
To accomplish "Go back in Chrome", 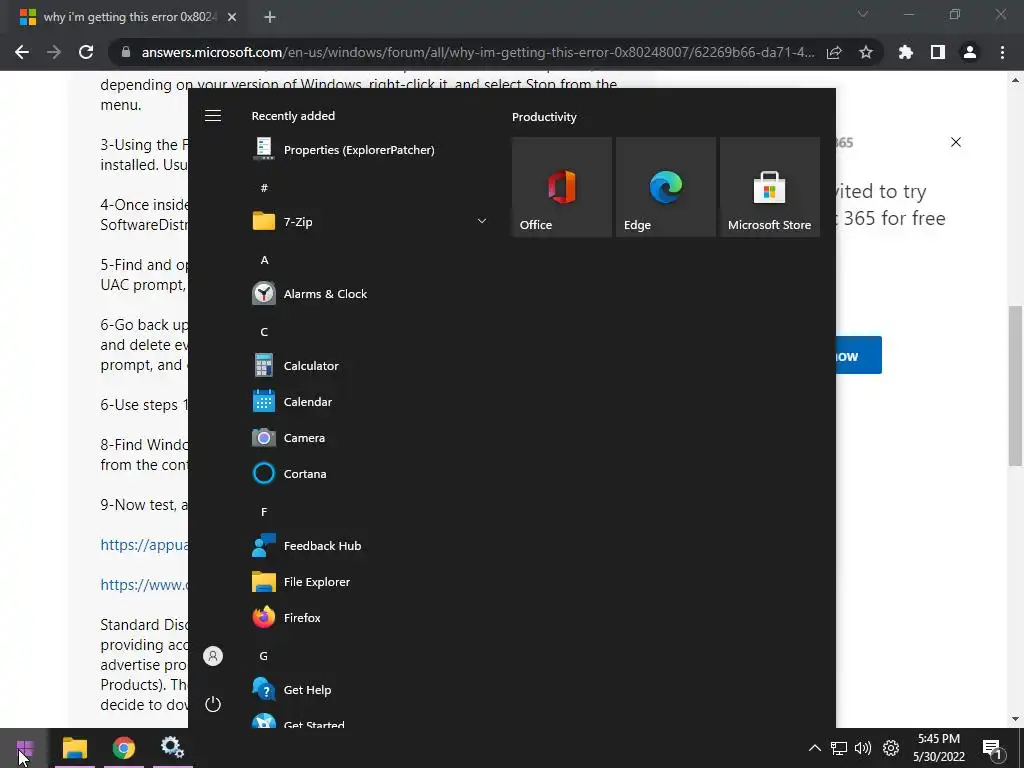I will [x=22, y=52].
